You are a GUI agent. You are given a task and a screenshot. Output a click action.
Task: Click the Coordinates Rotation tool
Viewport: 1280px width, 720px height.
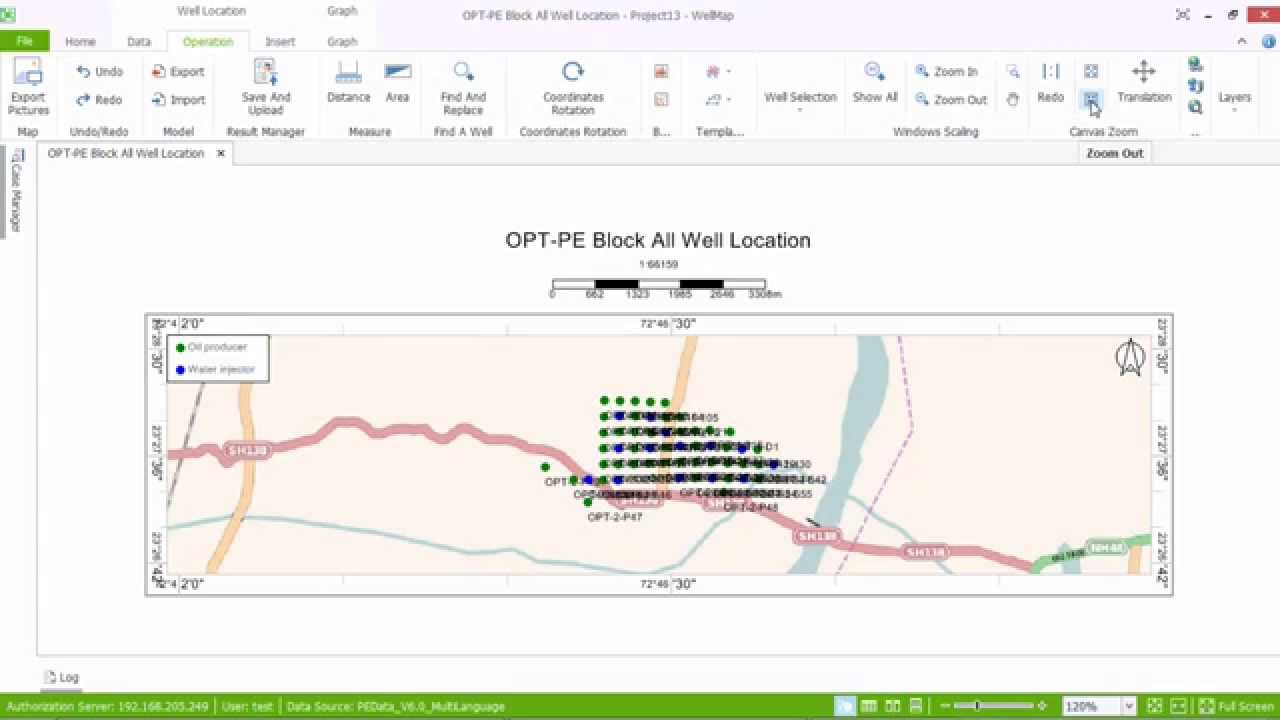coord(573,86)
